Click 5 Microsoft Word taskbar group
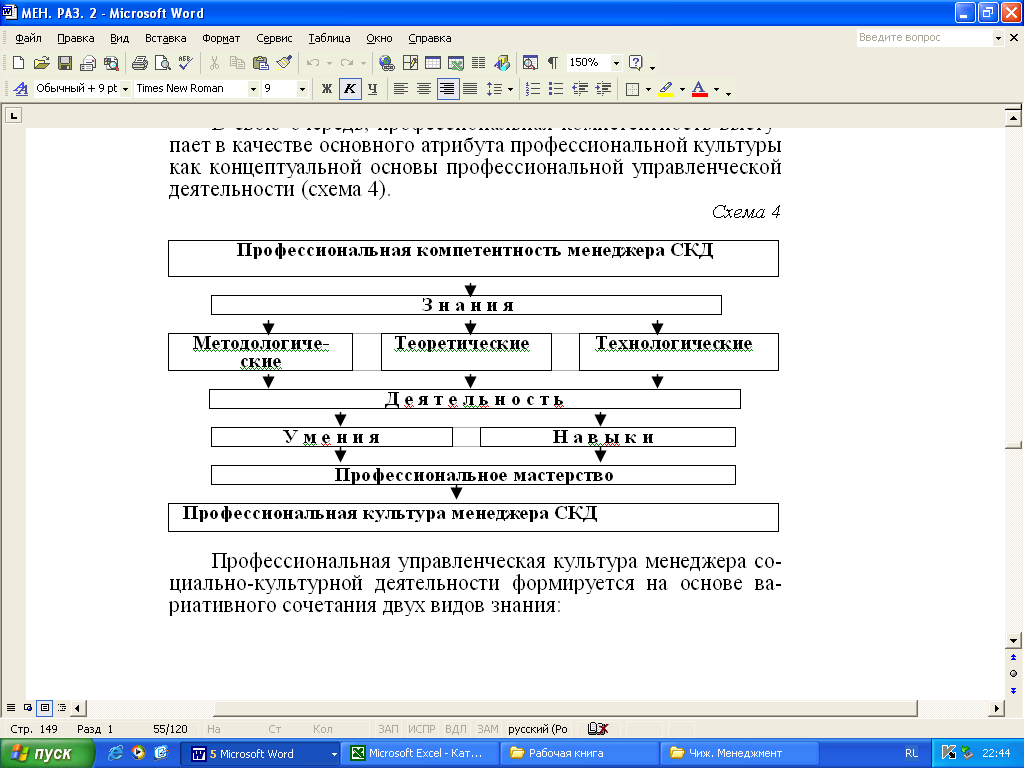Screen dimensions: 1024x768 (x=261, y=754)
